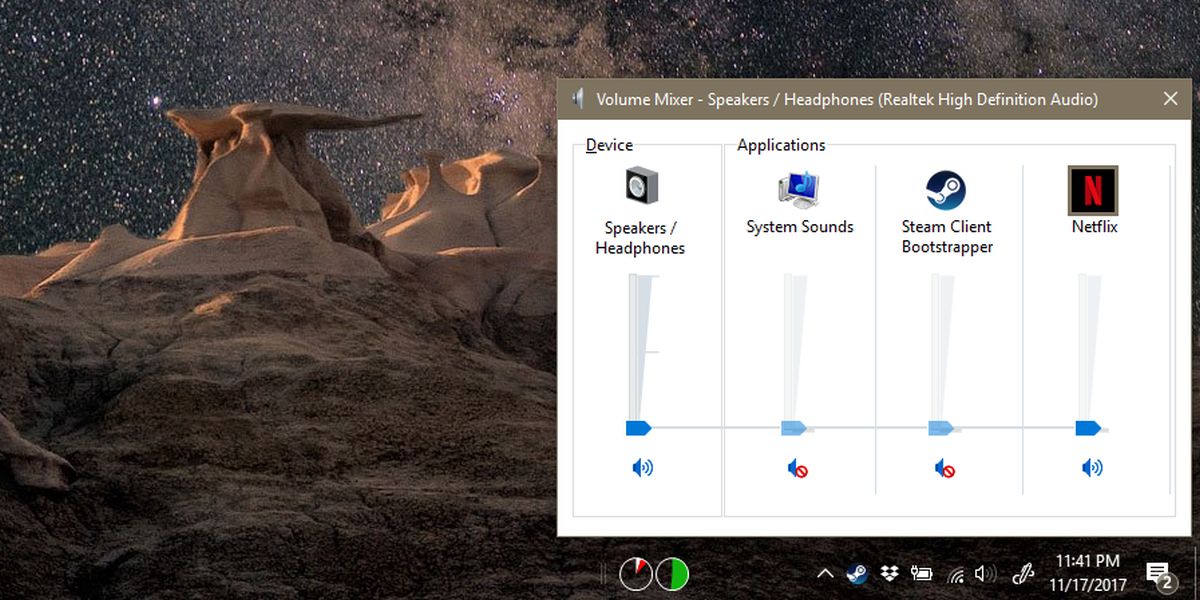Viewport: 1200px width, 600px height.
Task: Click the Steam Client Bootstrapper icon
Action: [945, 189]
